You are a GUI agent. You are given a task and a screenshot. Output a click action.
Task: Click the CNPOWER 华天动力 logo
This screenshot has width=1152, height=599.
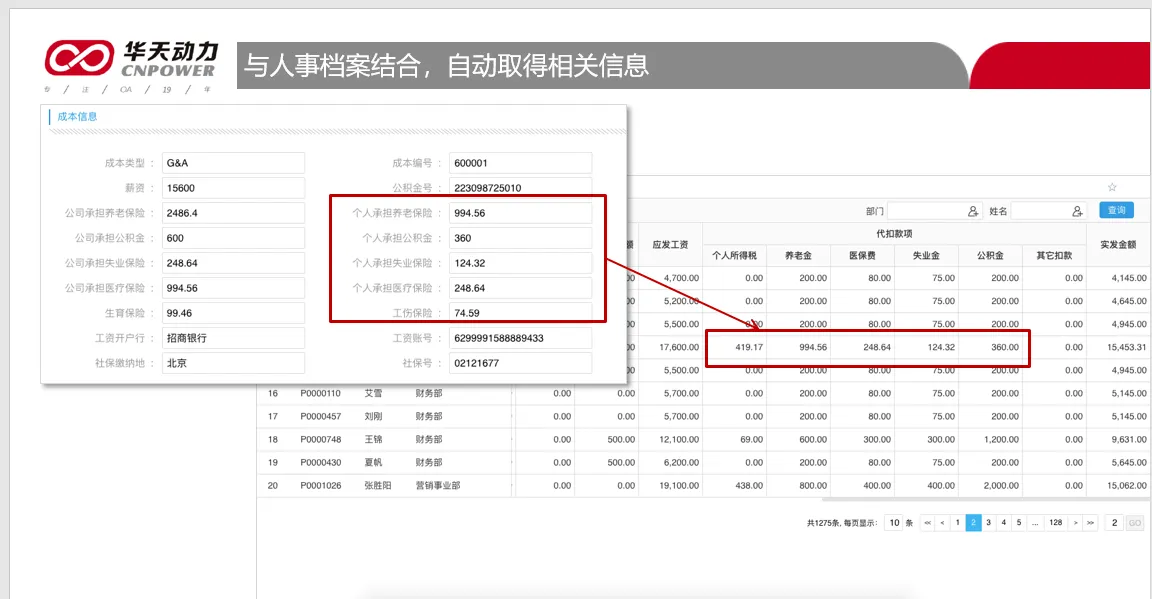(x=131, y=59)
